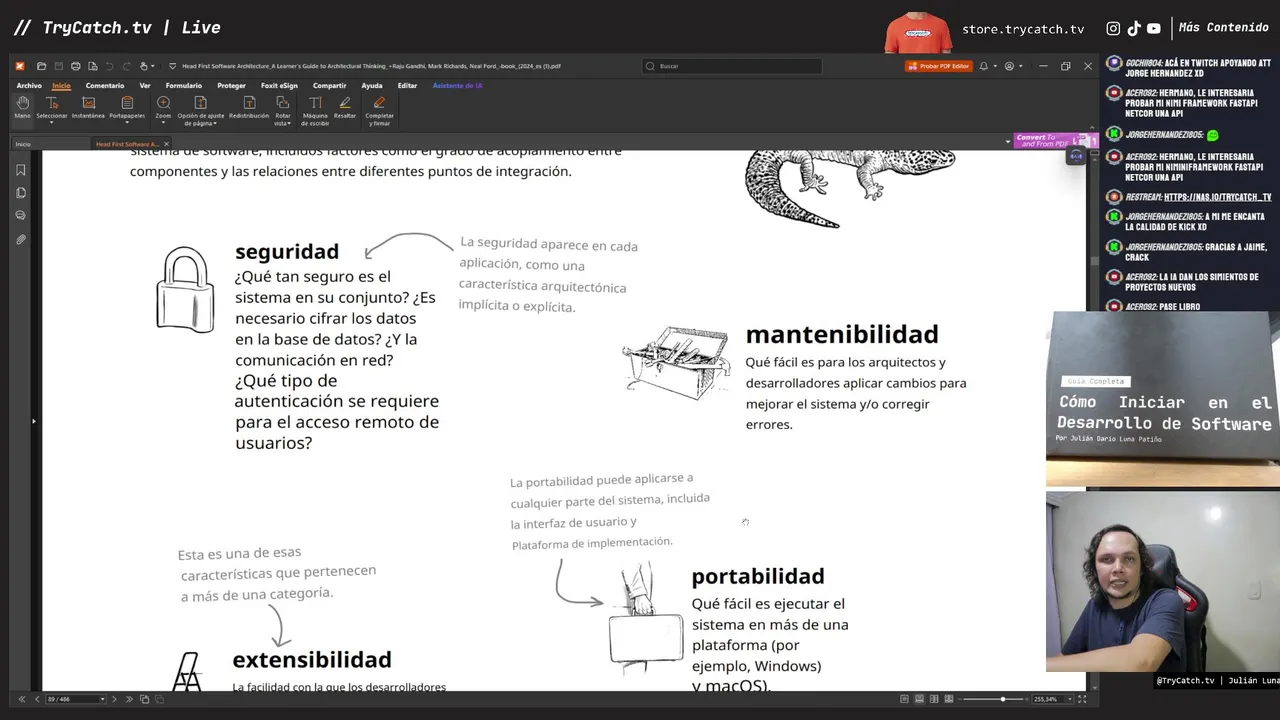Expand the left navigation panel arrow

point(33,421)
